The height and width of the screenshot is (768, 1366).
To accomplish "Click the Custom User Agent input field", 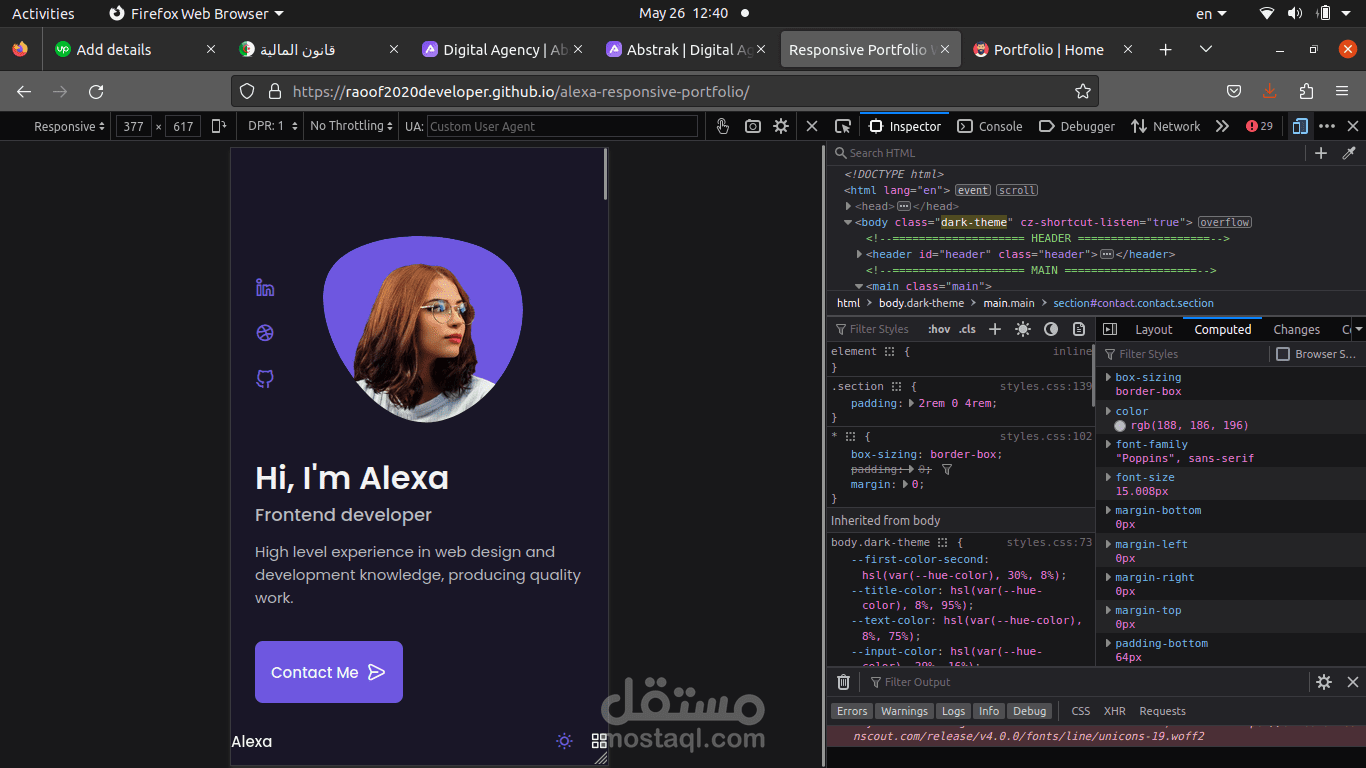I will coord(562,126).
